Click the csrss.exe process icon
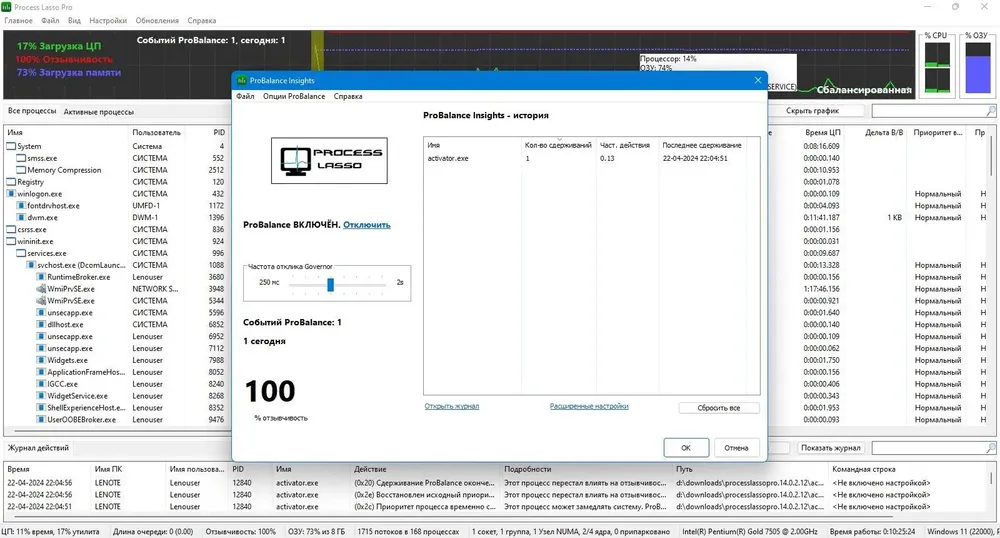1000x538 pixels. (11, 229)
